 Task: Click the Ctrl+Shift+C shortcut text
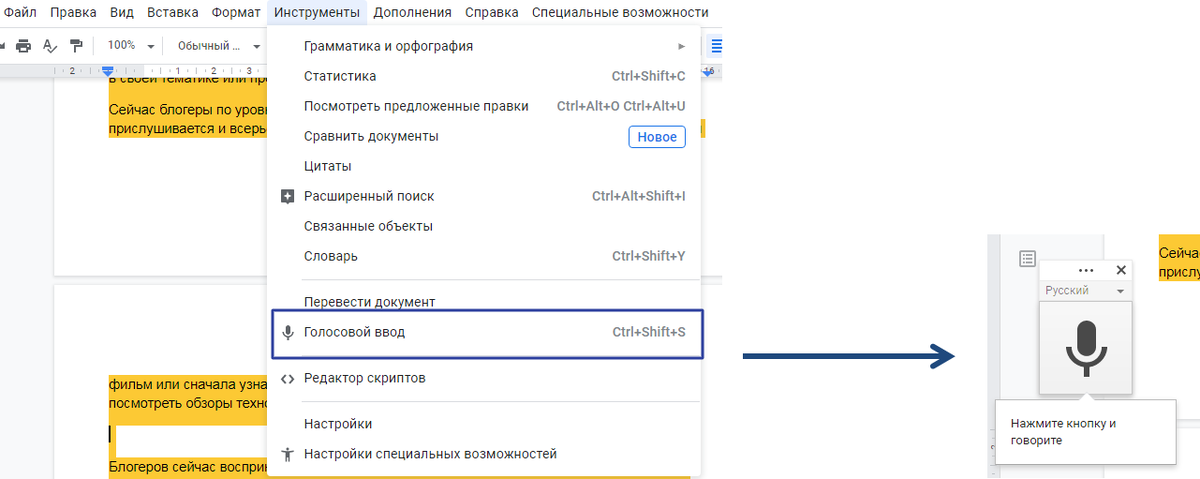(649, 76)
